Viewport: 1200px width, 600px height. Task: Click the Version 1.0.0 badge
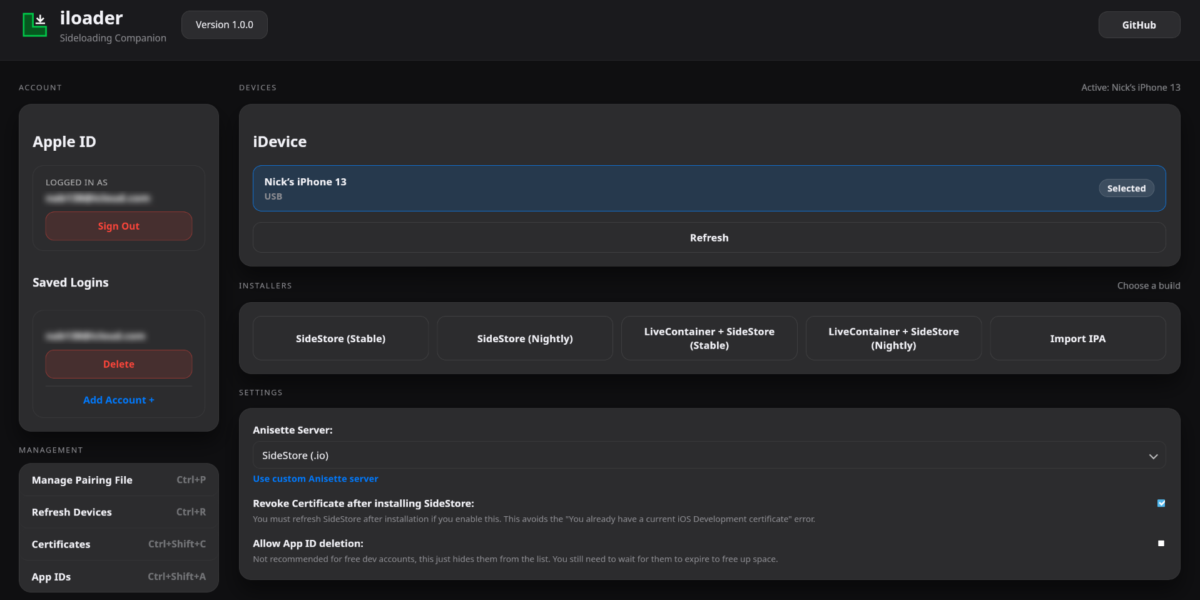tap(224, 25)
